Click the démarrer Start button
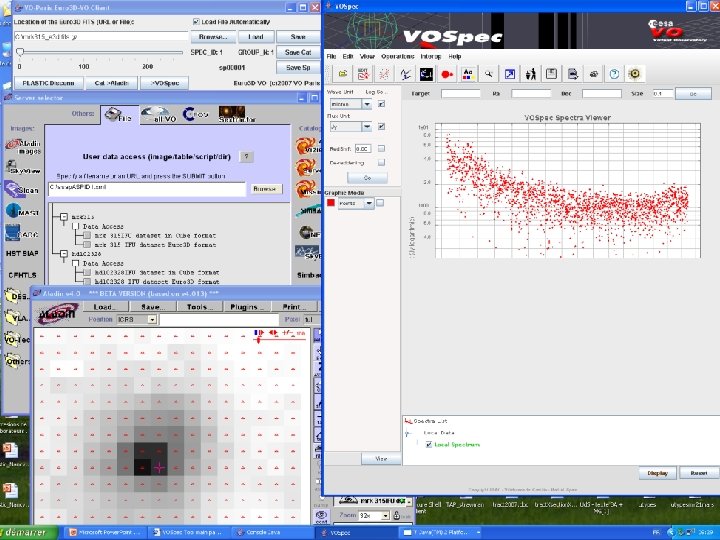Image resolution: width=720 pixels, height=540 pixels. click(29, 533)
